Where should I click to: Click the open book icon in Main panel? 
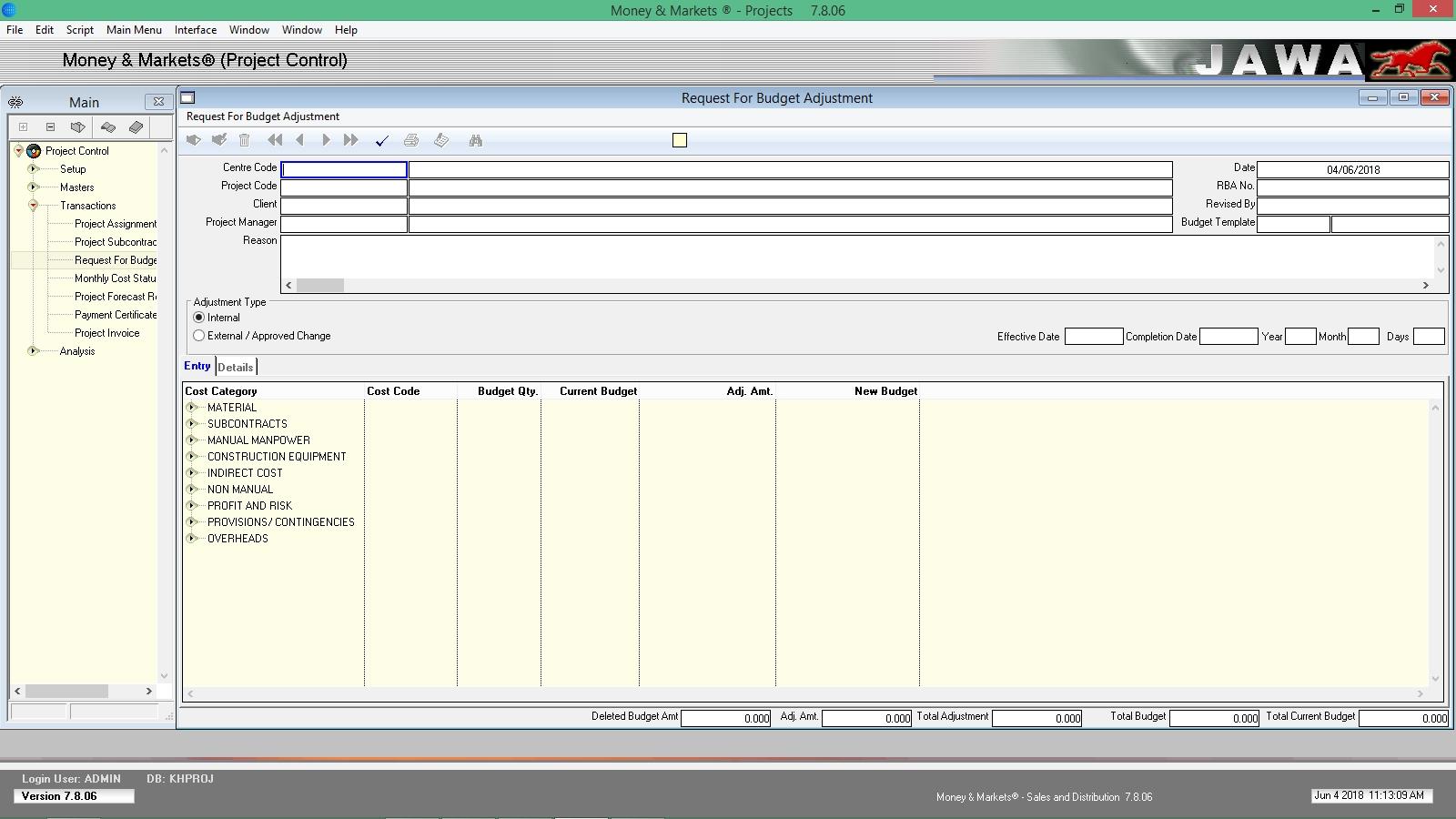[x=107, y=127]
